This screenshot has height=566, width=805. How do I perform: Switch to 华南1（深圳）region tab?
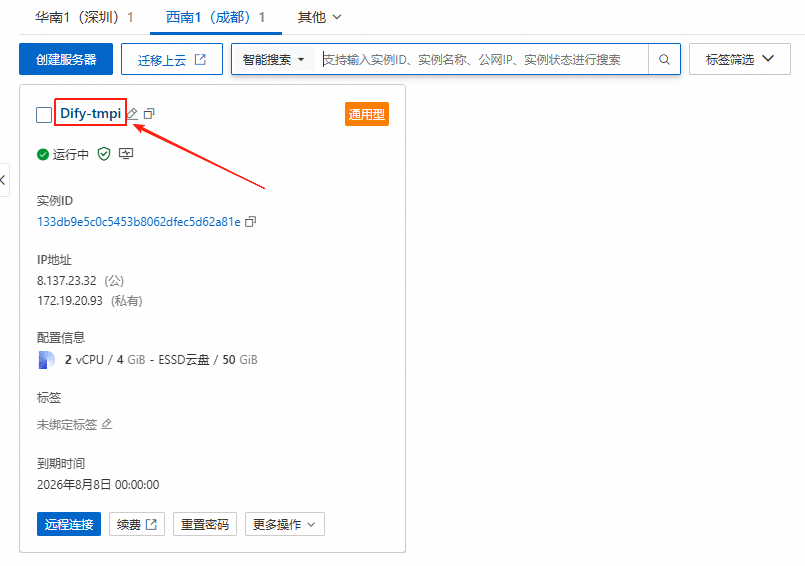click(84, 17)
